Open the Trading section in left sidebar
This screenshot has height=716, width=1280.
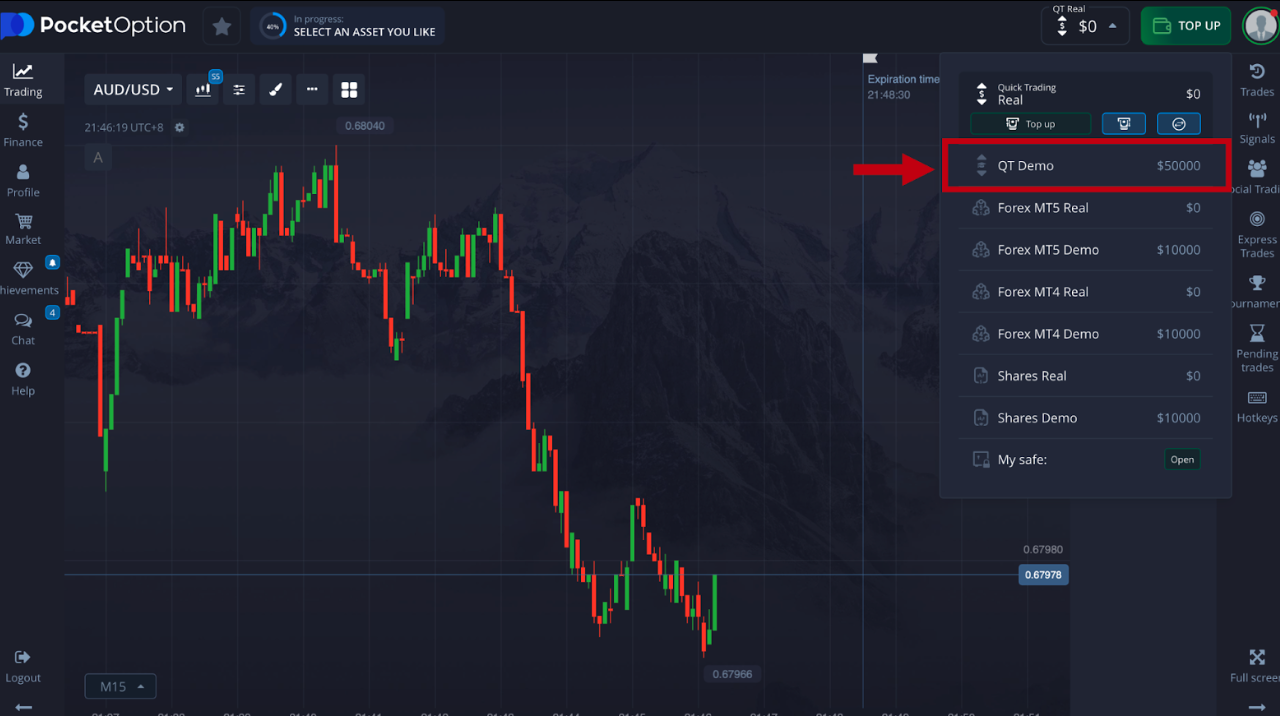point(23,80)
